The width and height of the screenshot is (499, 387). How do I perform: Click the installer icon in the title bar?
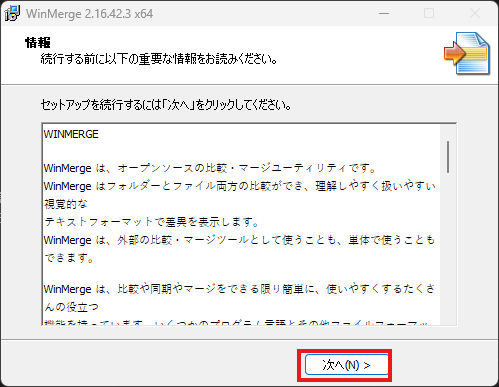[x=12, y=14]
